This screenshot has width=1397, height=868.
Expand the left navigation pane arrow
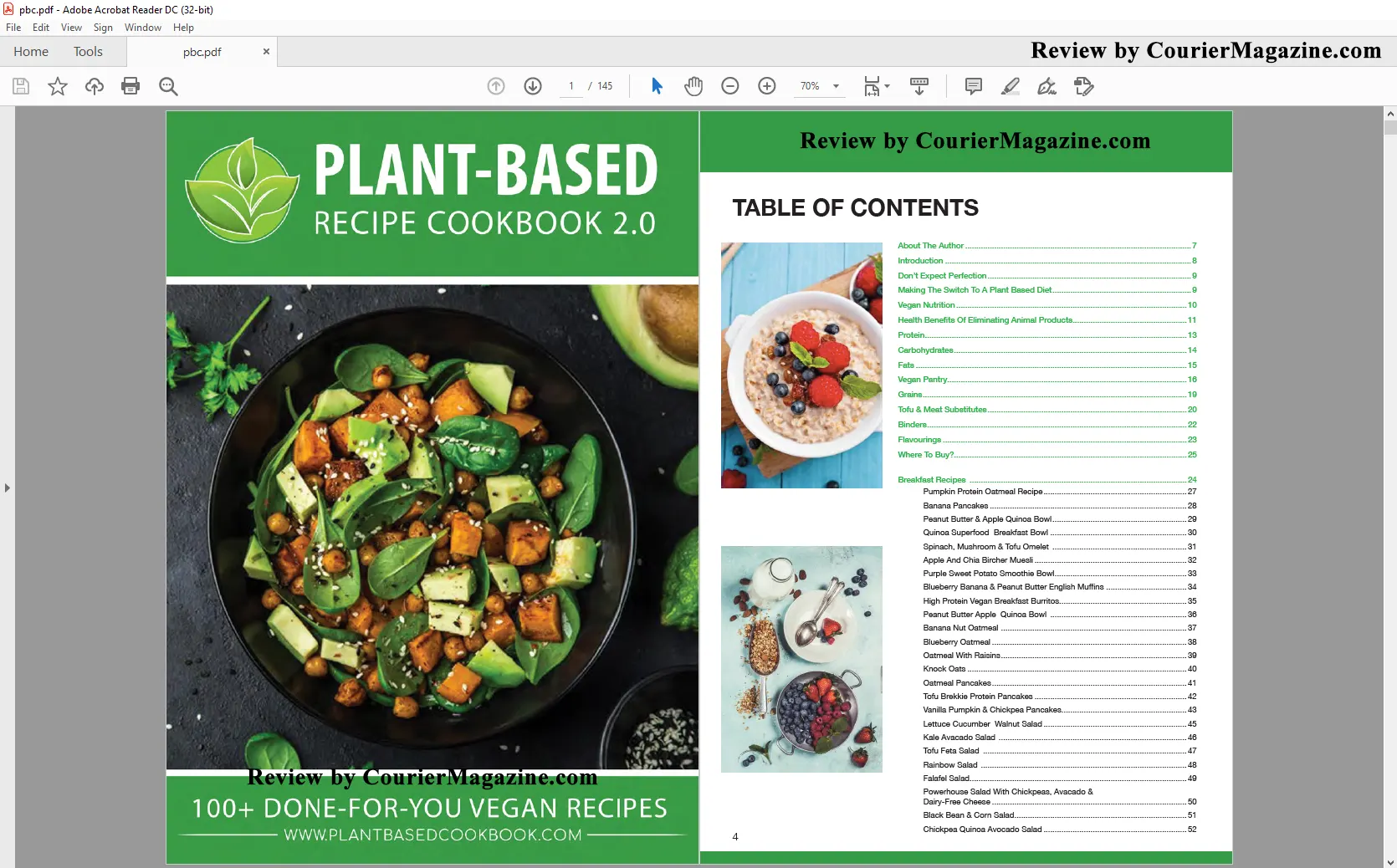tap(8, 488)
